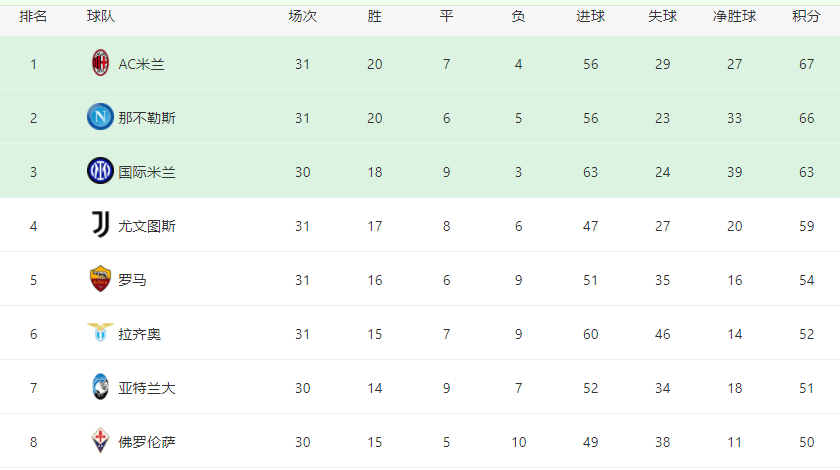Sort by the 积分 column header
840x470 pixels.
(x=806, y=16)
